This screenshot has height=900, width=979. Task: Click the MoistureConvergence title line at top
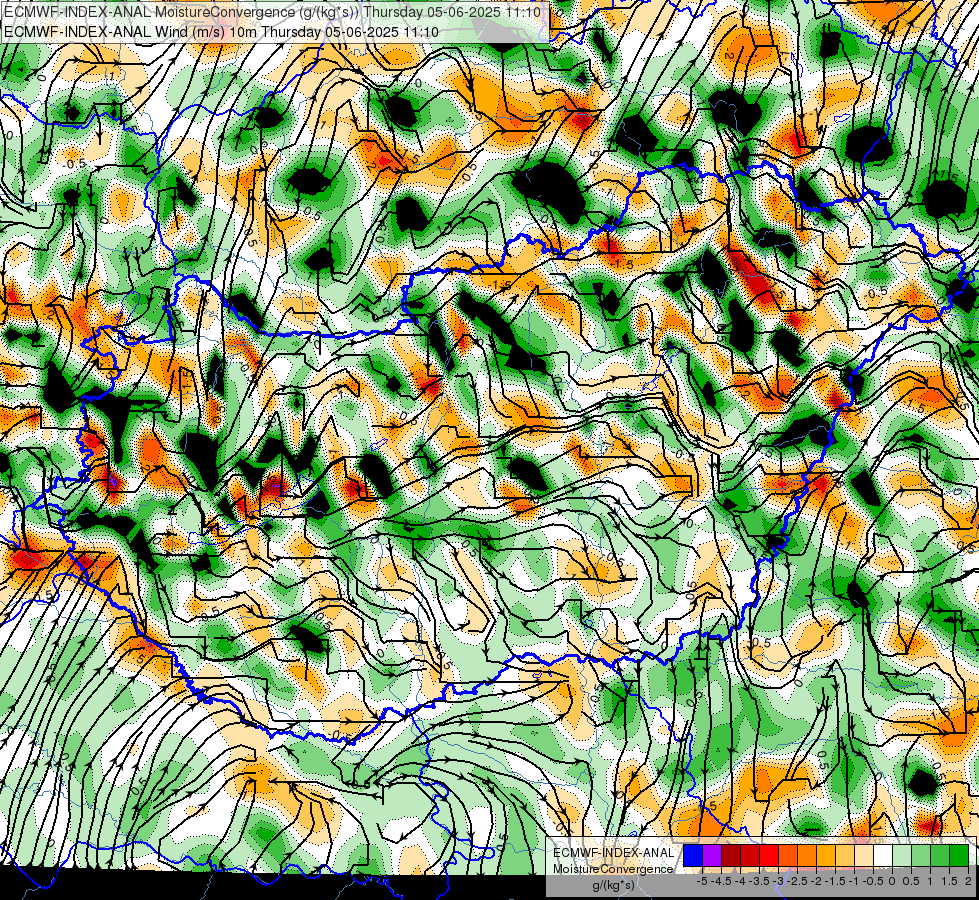coord(272,12)
